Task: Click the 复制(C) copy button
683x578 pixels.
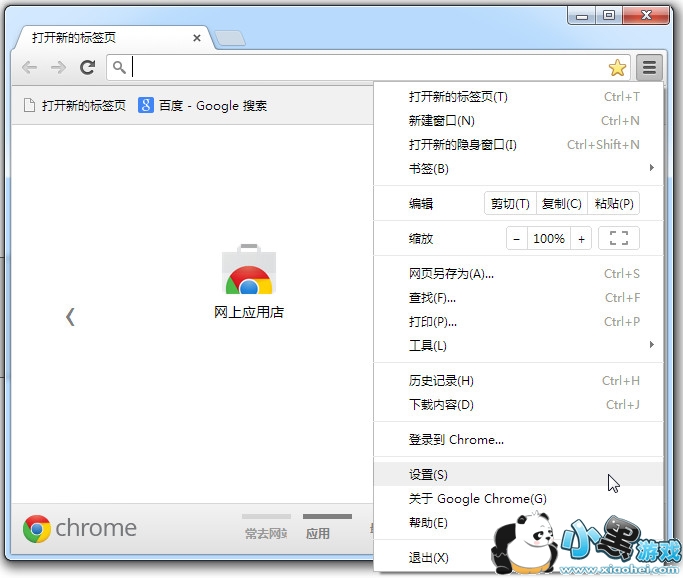Action: (x=561, y=203)
